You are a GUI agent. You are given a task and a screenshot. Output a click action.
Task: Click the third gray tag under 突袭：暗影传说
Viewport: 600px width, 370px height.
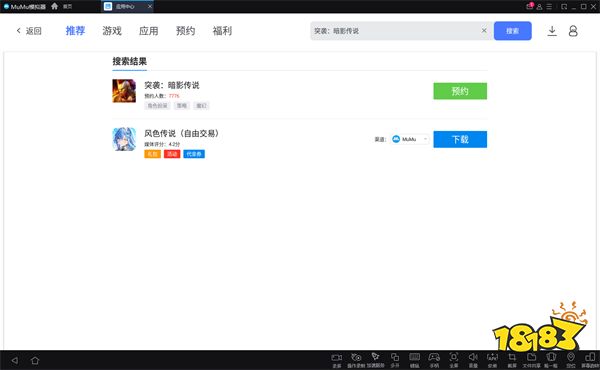pyautogui.click(x=201, y=106)
